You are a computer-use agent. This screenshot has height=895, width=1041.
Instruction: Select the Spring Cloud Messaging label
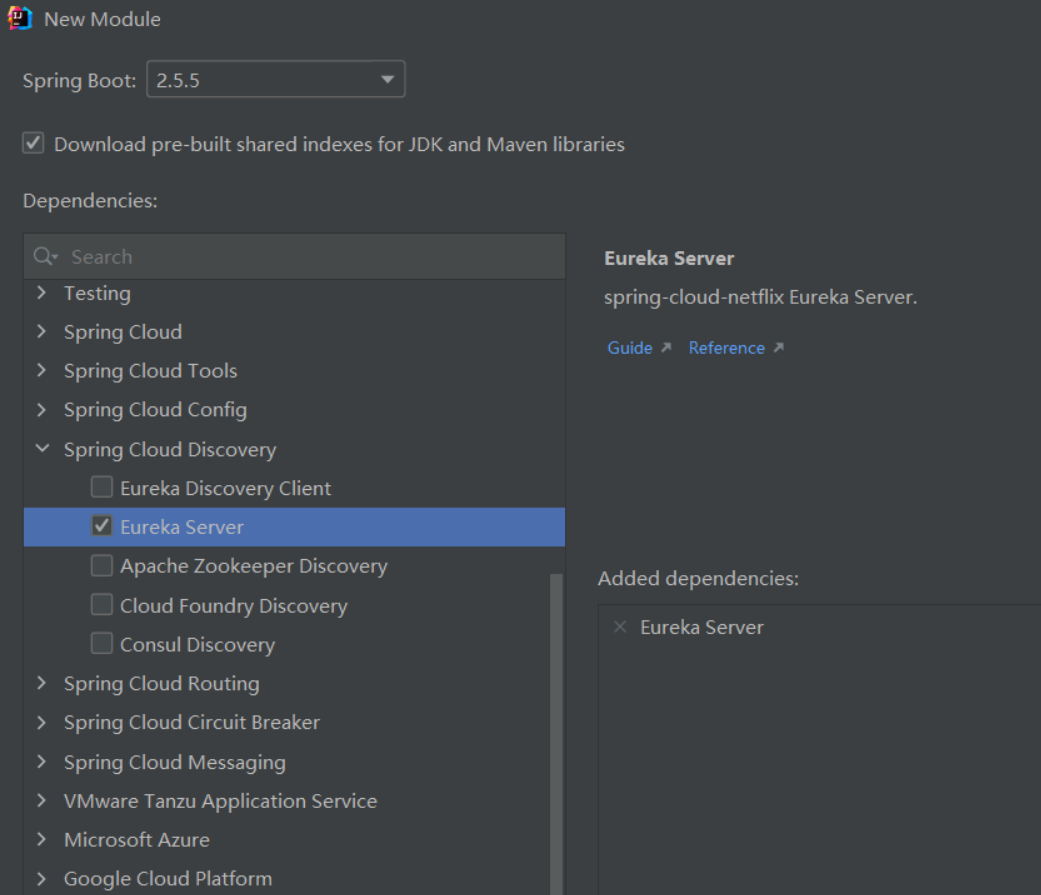[175, 763]
